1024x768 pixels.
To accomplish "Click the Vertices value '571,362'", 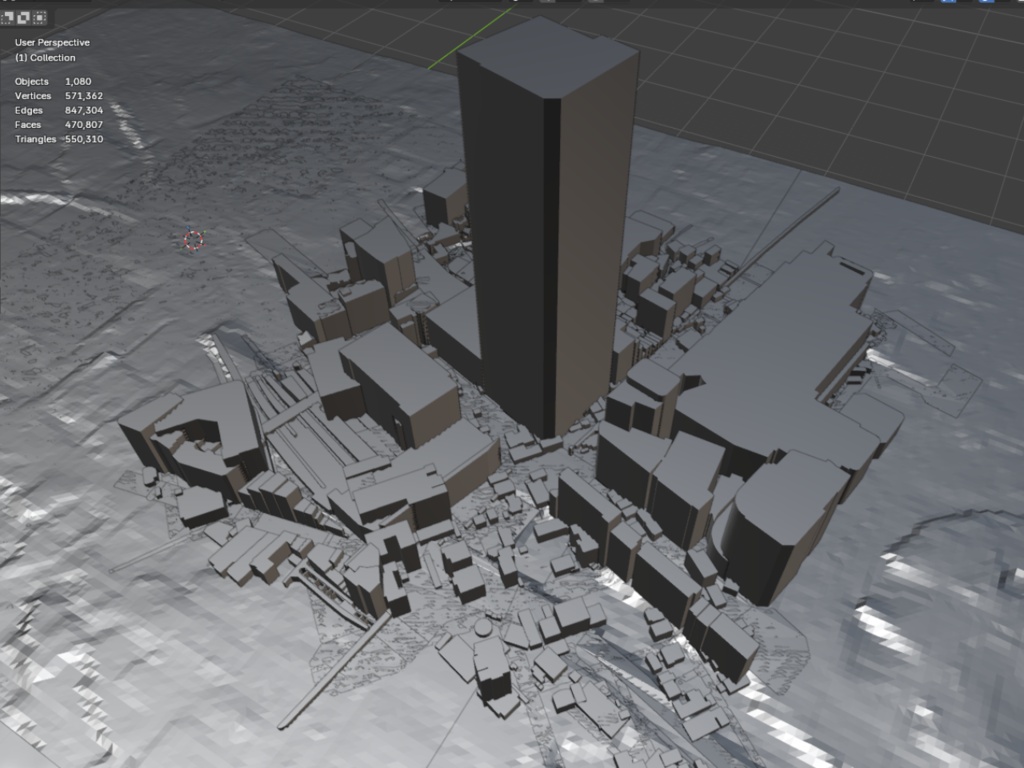I will click(84, 96).
